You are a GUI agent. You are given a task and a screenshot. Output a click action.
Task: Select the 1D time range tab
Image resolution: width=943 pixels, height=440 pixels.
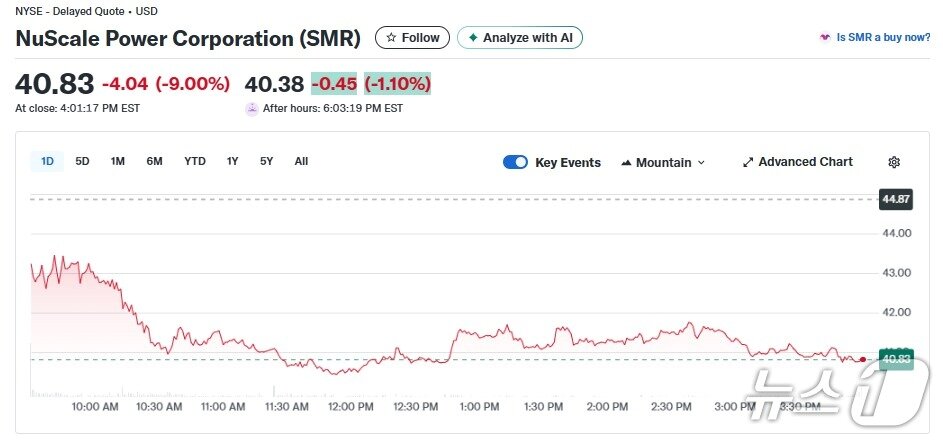(47, 161)
